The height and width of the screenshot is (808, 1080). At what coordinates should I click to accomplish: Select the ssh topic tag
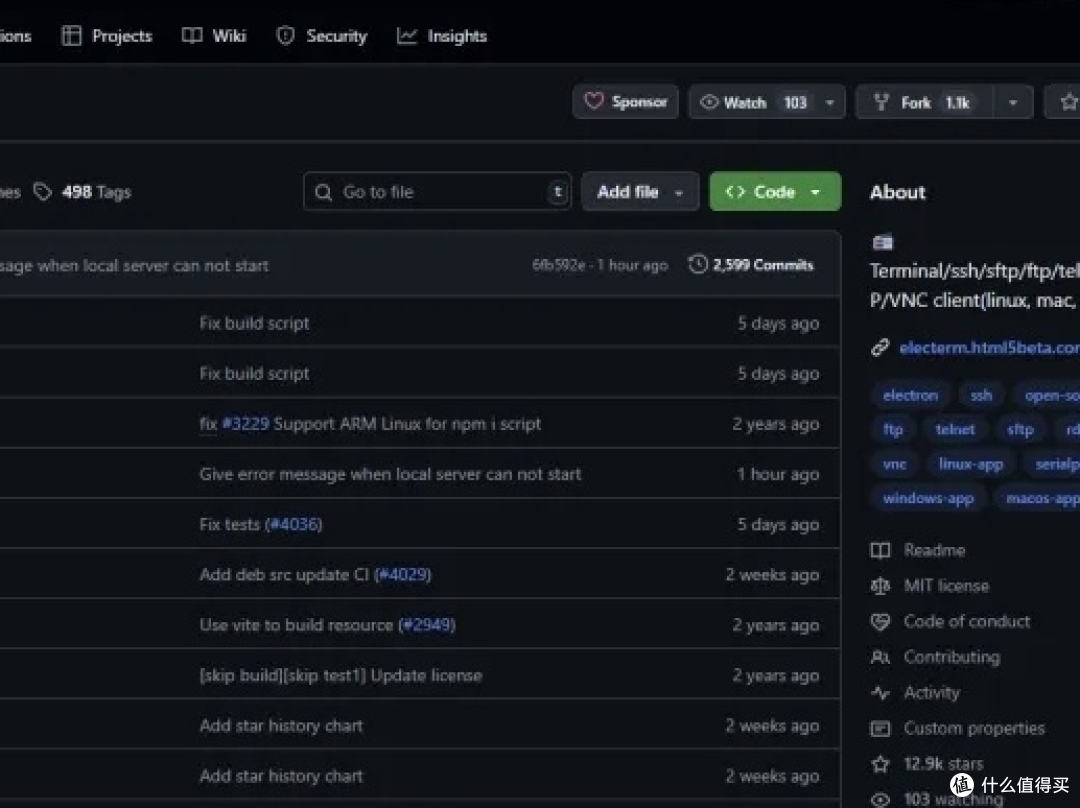click(981, 395)
